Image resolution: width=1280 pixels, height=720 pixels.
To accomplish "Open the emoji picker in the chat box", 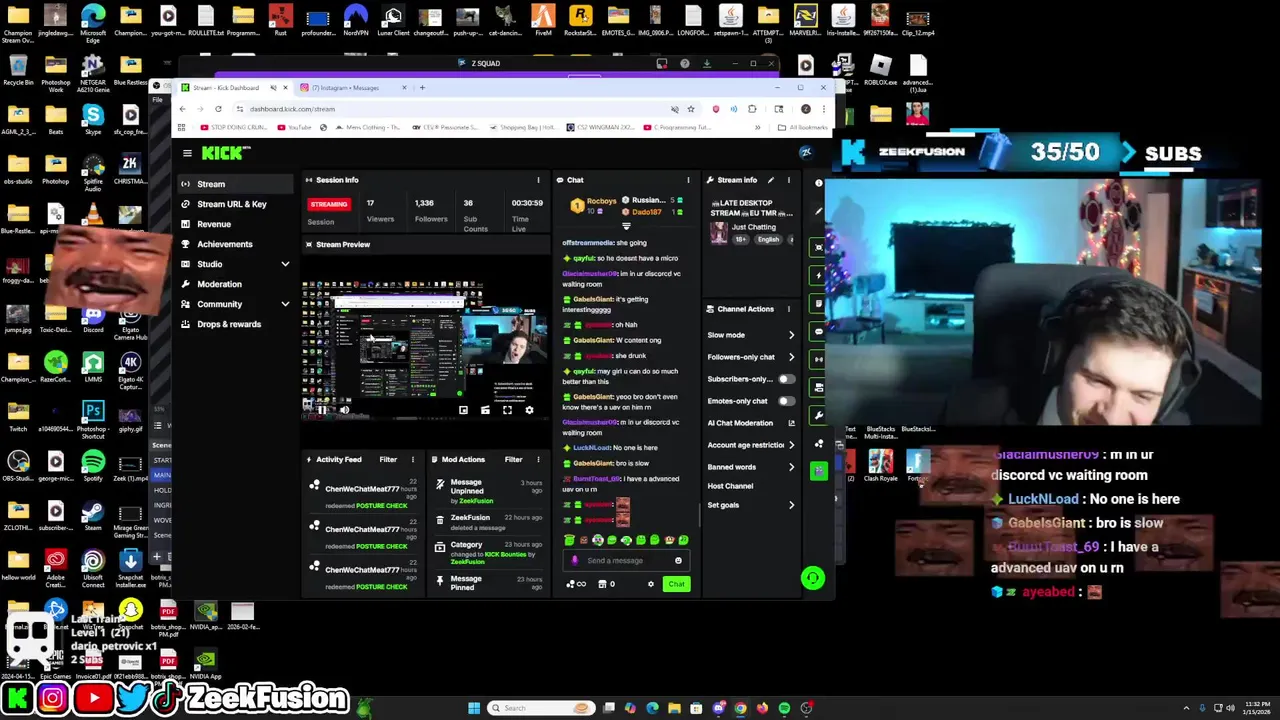I will [678, 561].
